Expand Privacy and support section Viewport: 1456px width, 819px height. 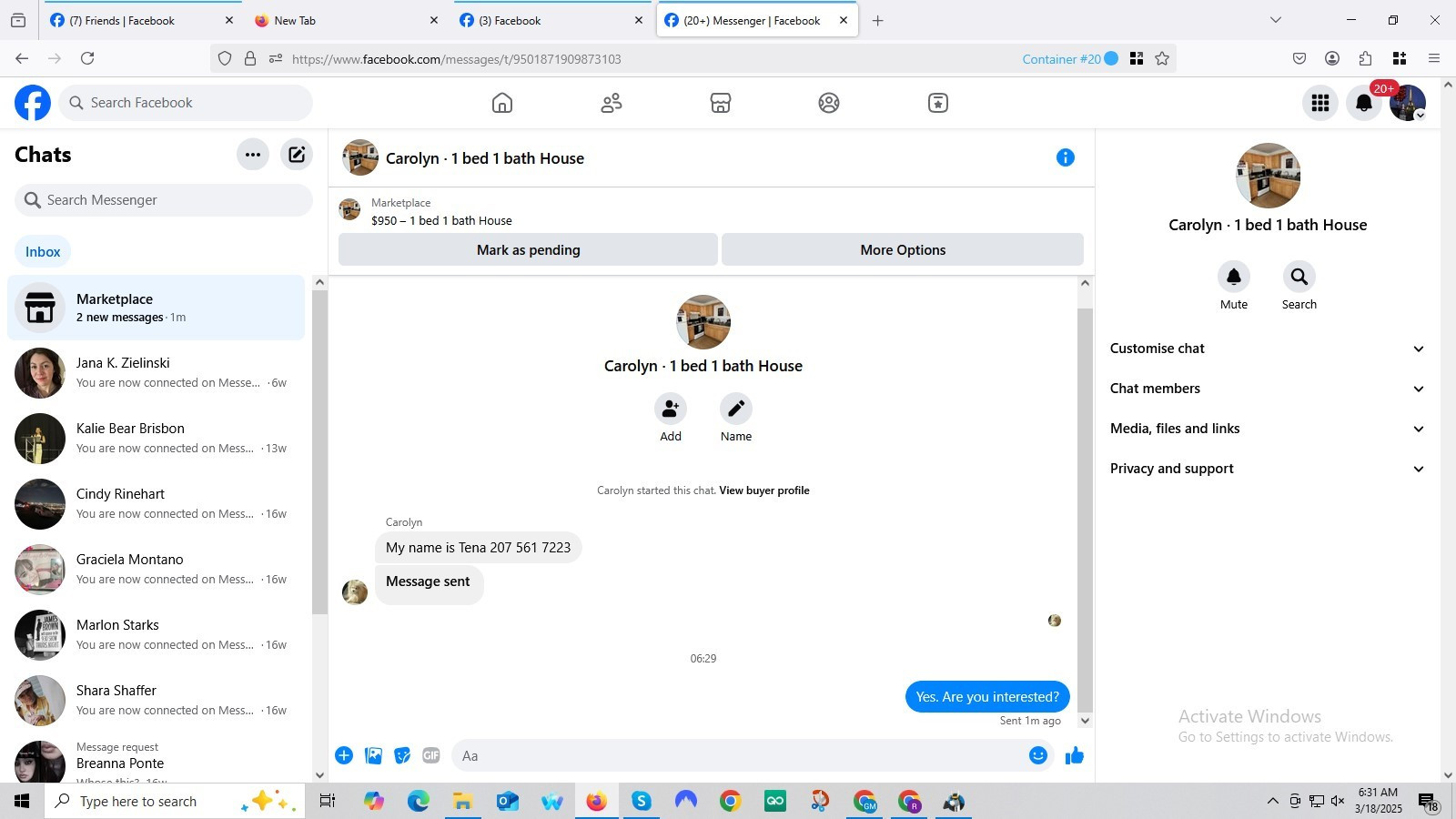[x=1267, y=469]
